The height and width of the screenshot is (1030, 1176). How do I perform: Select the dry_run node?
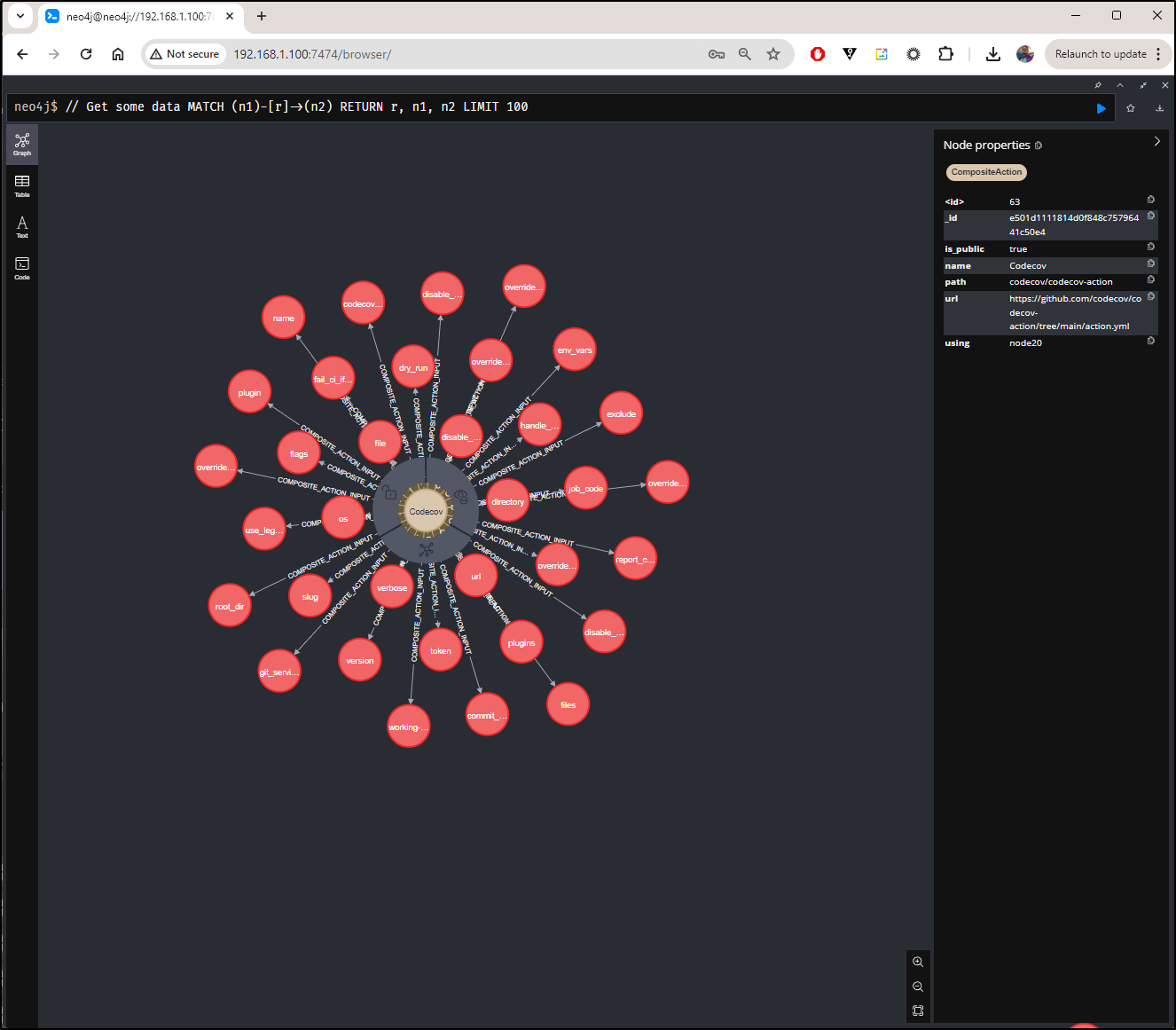(x=413, y=367)
